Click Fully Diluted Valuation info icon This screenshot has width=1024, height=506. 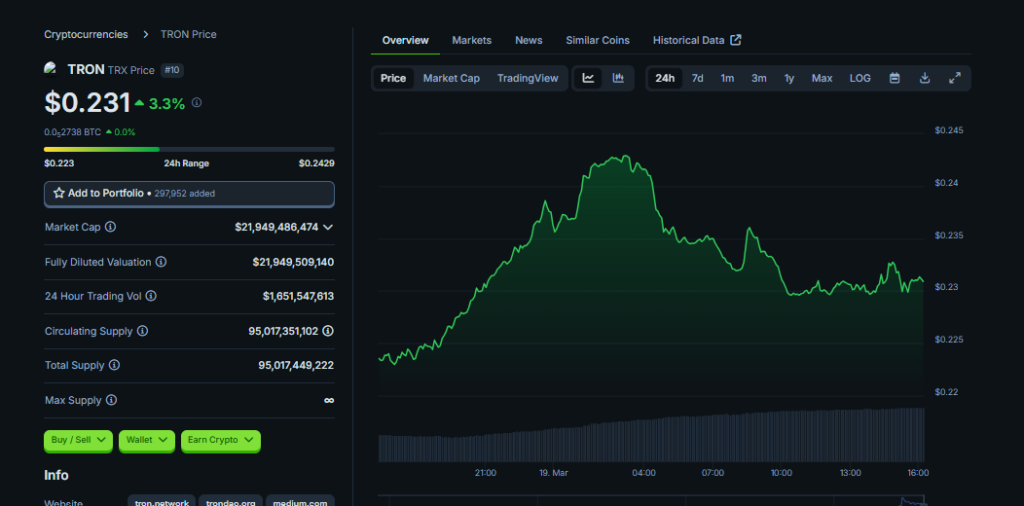tap(161, 262)
